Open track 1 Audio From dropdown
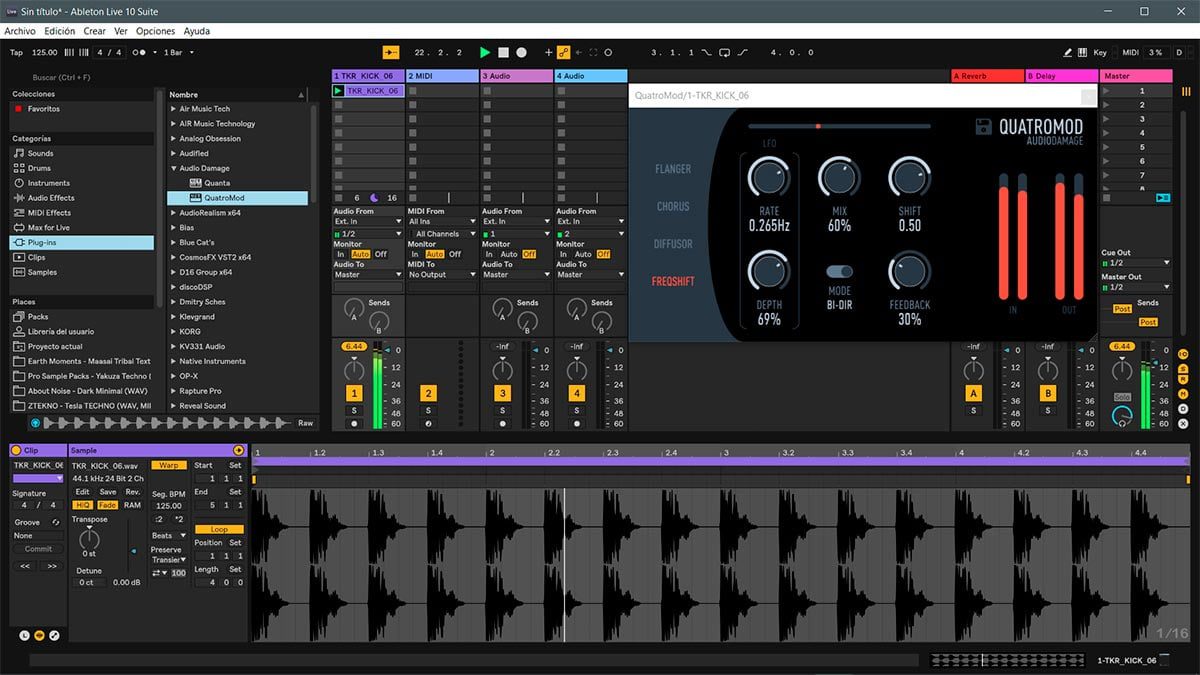This screenshot has width=1200, height=675. coord(368,221)
